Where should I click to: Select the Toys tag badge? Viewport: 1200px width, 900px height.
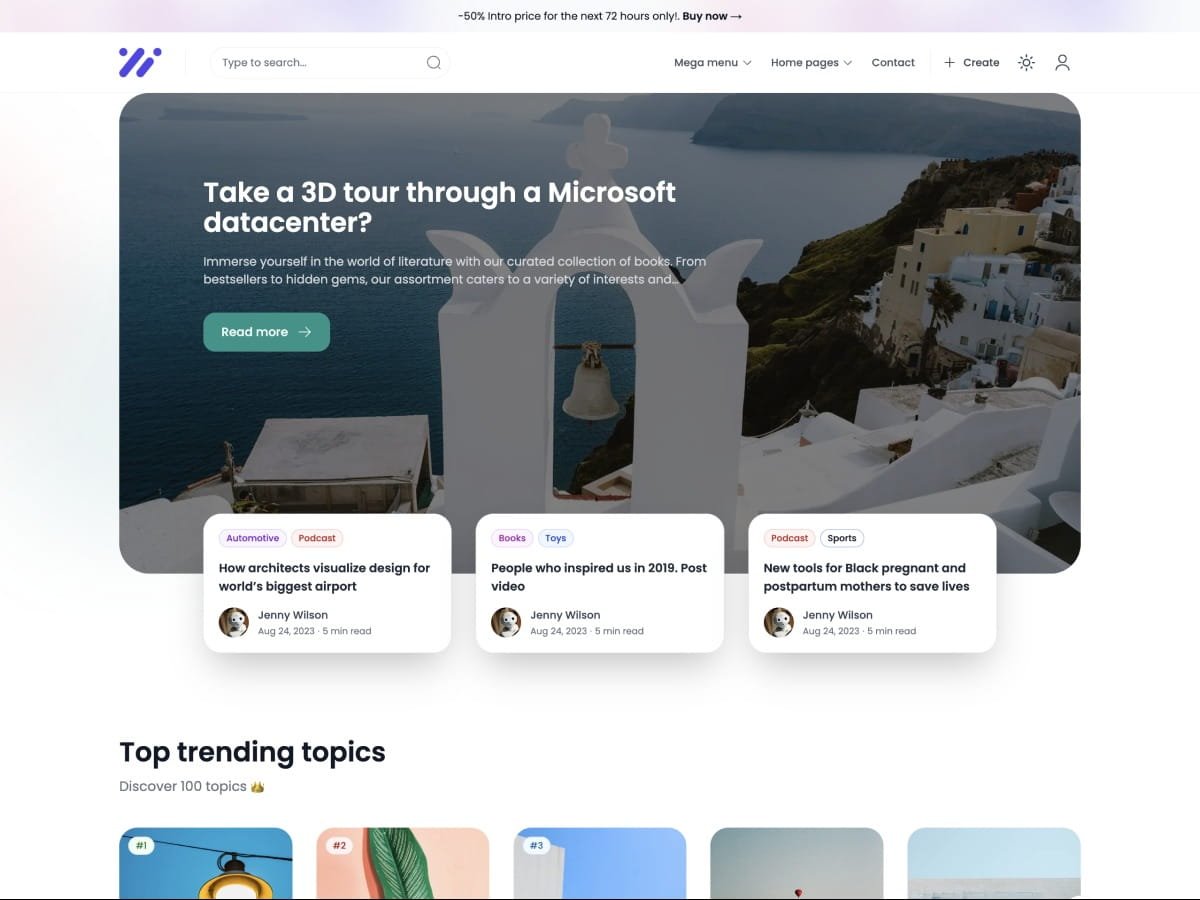(x=556, y=538)
